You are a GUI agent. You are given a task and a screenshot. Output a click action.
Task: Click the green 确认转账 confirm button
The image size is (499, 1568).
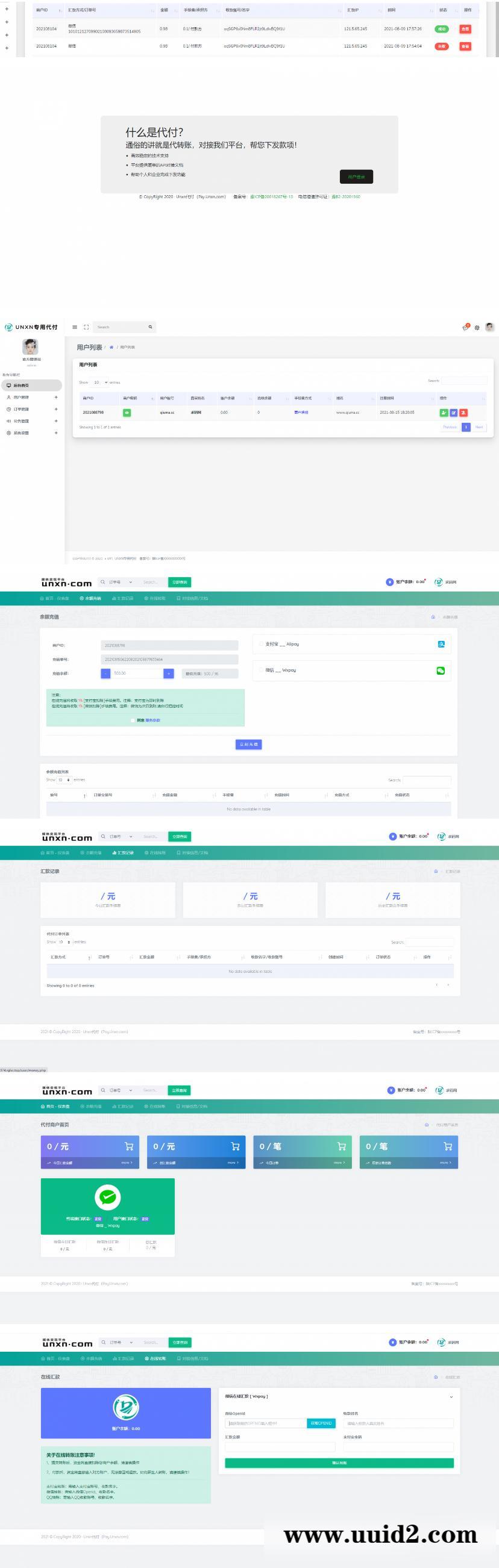click(339, 1463)
